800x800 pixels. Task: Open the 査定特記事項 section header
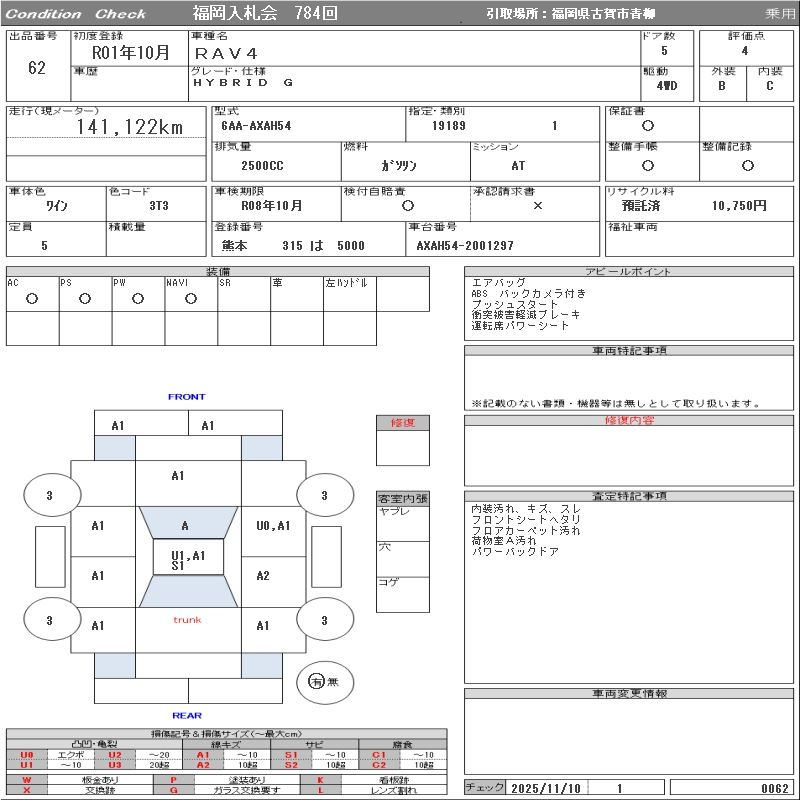pos(627,496)
